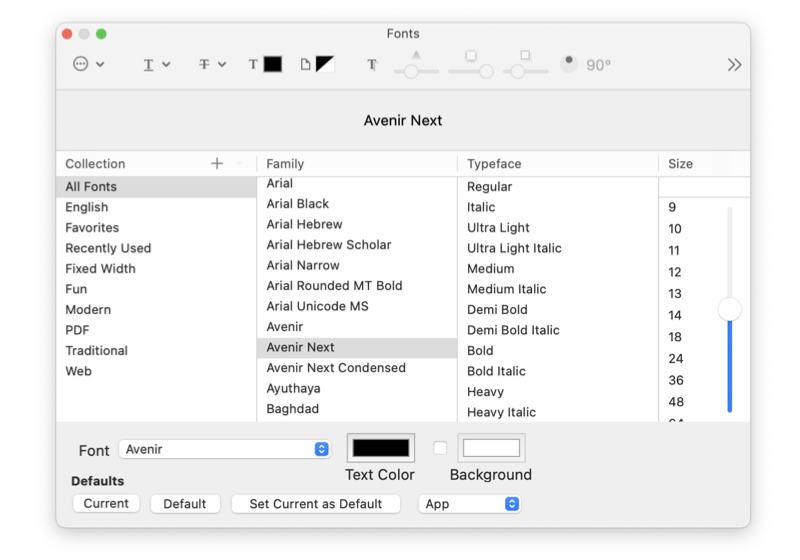Select the Heavy typeface
This screenshot has width=800, height=560.
[x=558, y=392]
